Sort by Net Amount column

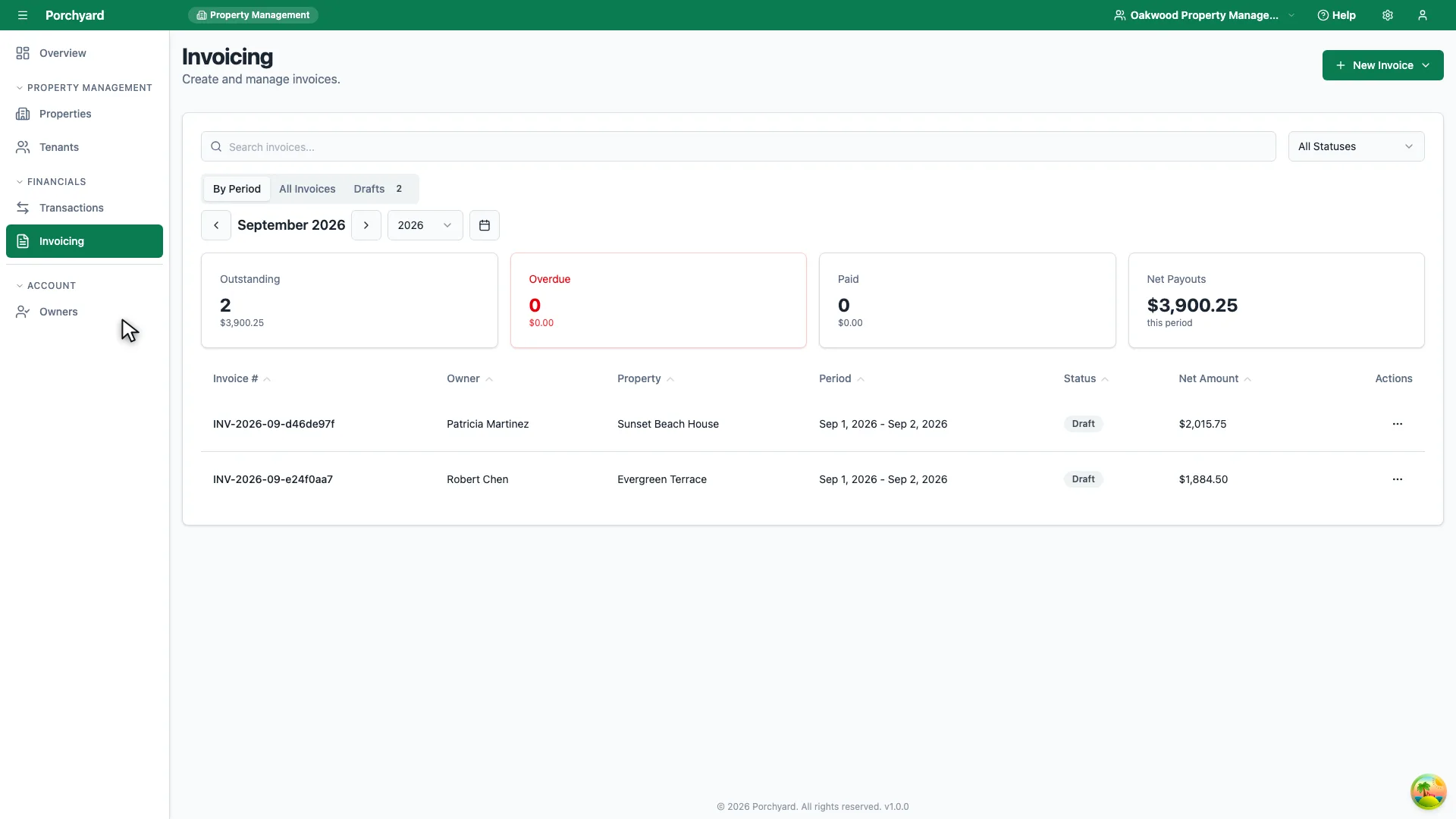(x=1215, y=378)
